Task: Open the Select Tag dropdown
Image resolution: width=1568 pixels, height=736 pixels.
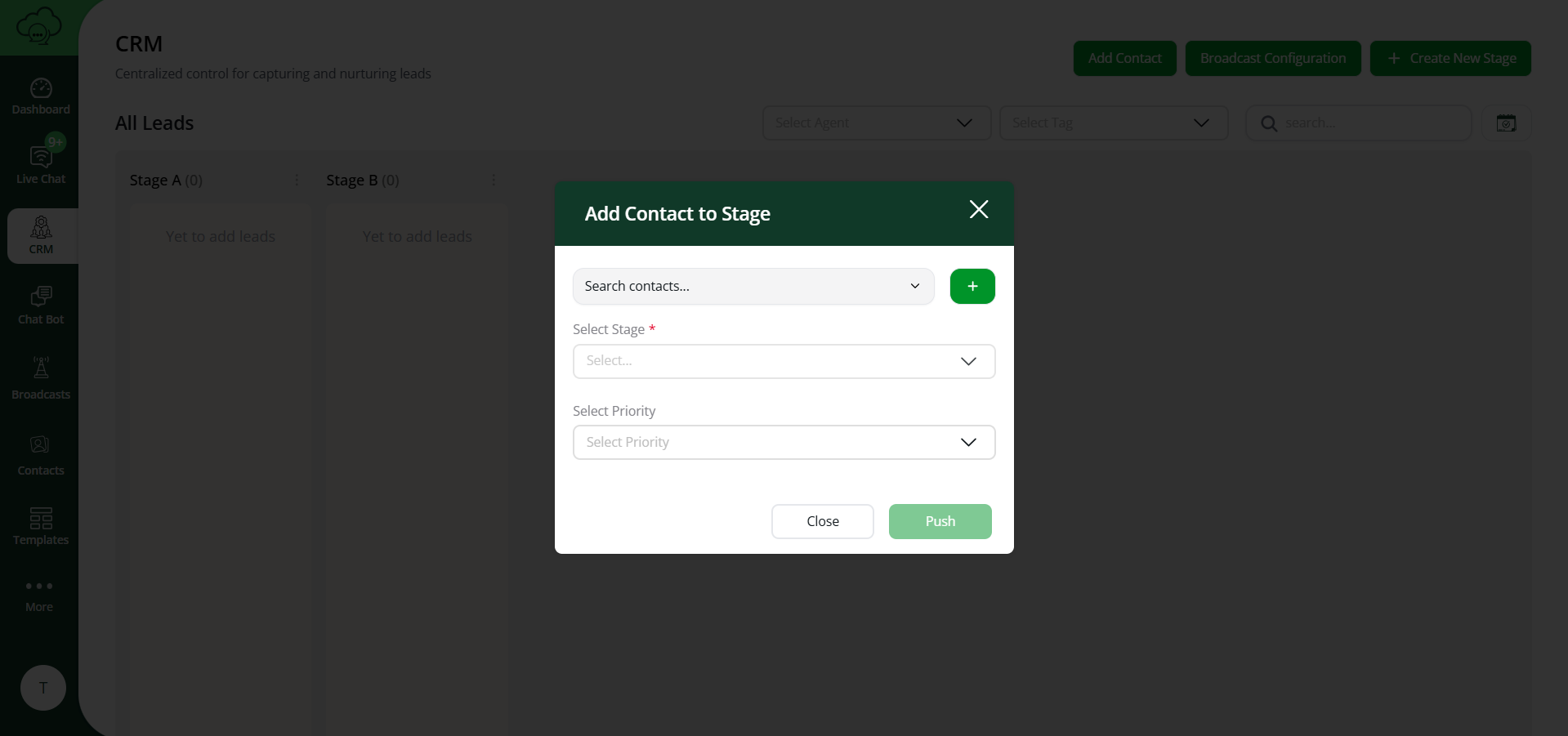Action: (x=1115, y=123)
